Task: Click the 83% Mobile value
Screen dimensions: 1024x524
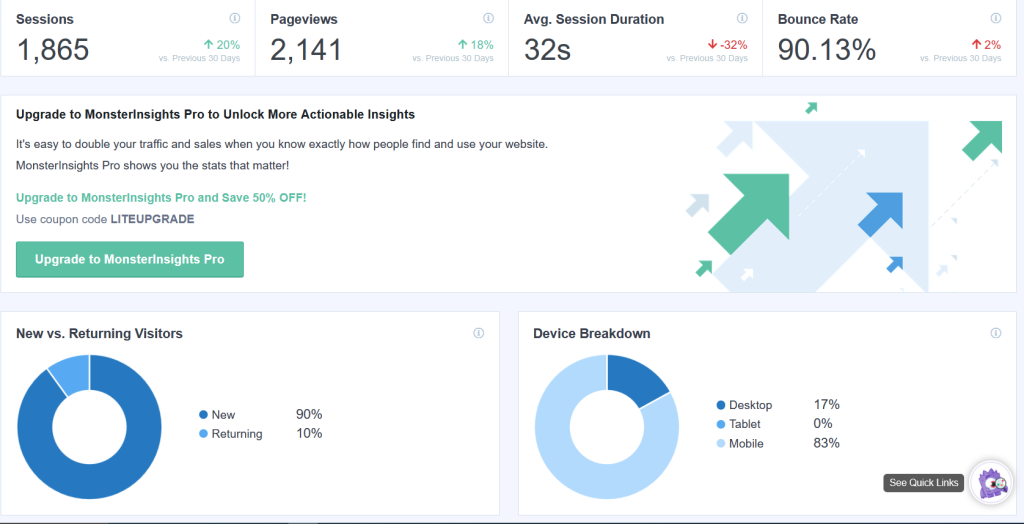Action: click(826, 444)
